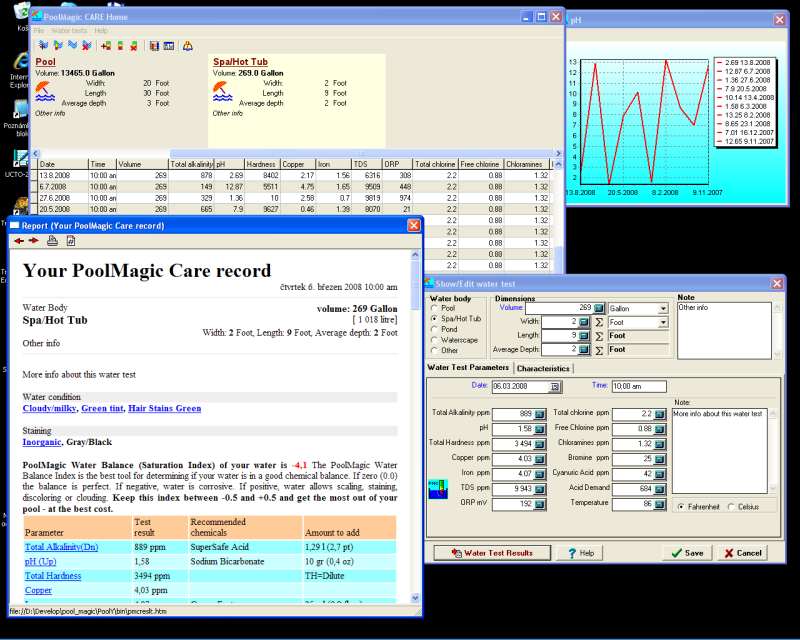Click the blue water balance image in the water test dialog
The width and height of the screenshot is (800, 640).
(x=438, y=489)
